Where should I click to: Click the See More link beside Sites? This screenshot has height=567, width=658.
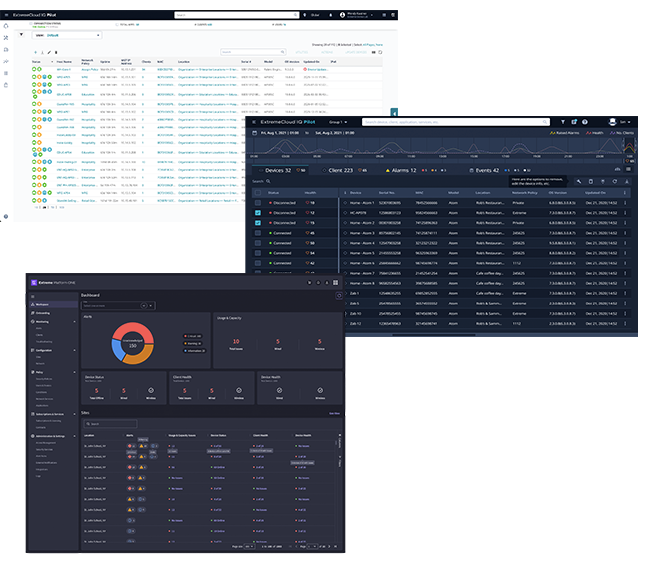pos(334,413)
